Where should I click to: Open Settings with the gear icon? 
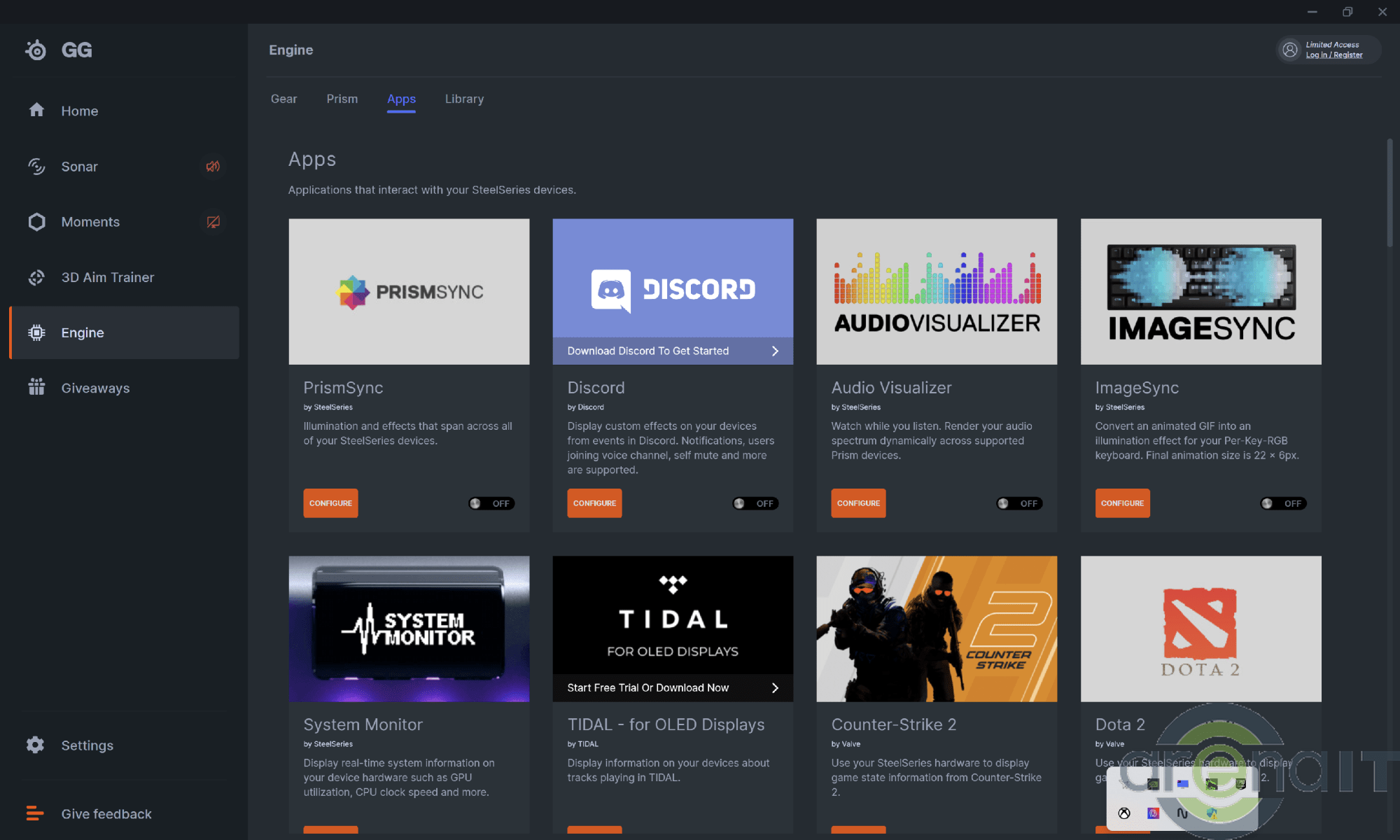coord(35,745)
